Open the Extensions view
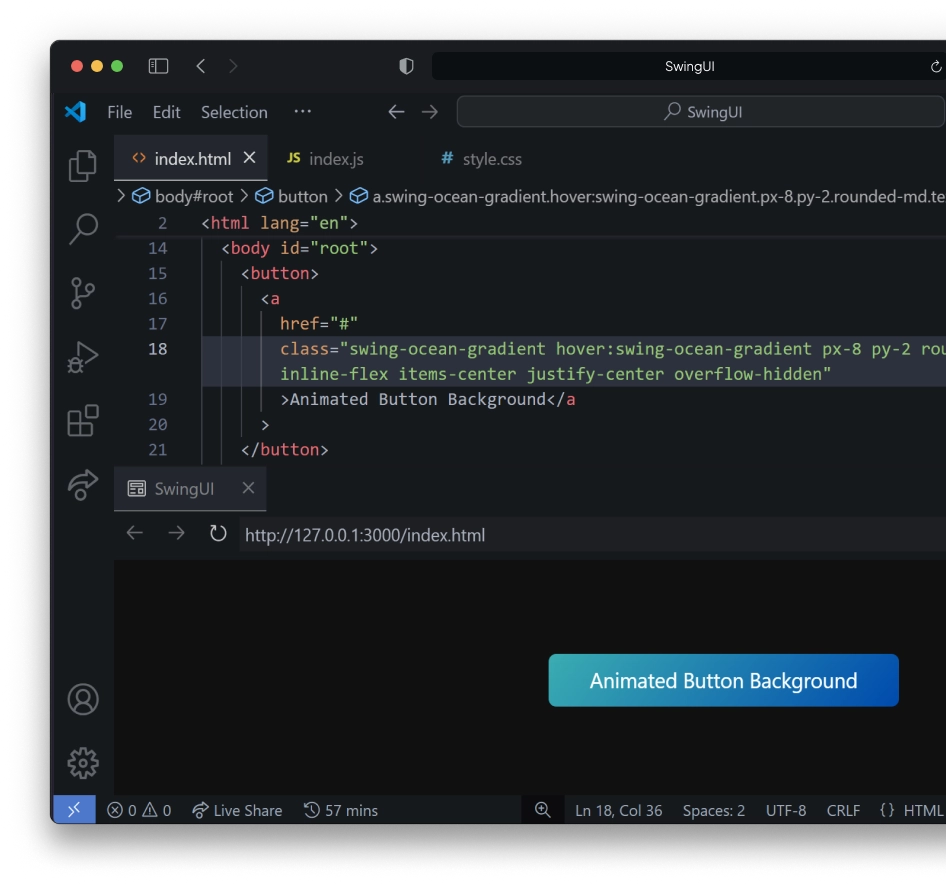 (x=83, y=421)
